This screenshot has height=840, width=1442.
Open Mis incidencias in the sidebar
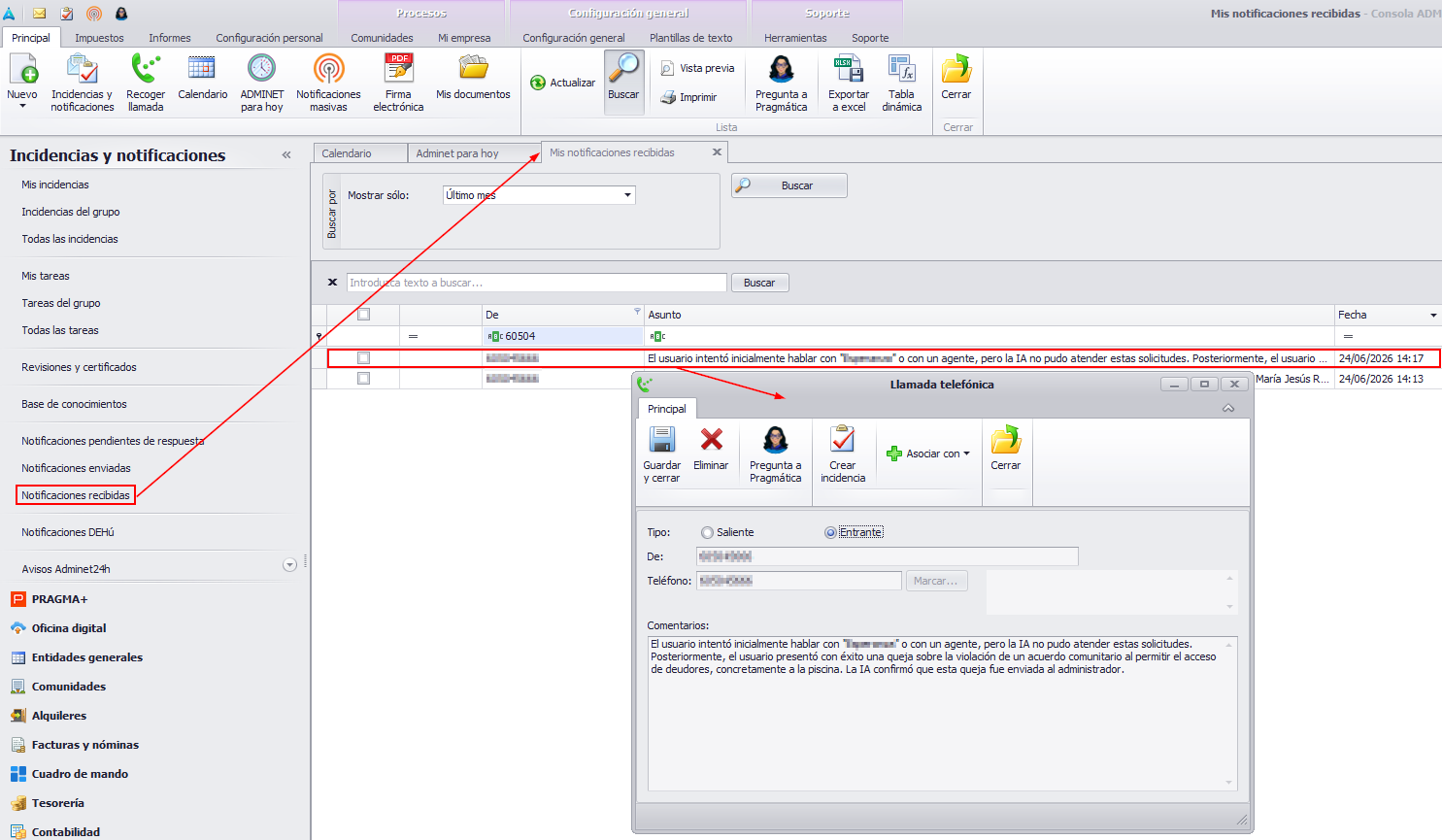pyautogui.click(x=55, y=185)
